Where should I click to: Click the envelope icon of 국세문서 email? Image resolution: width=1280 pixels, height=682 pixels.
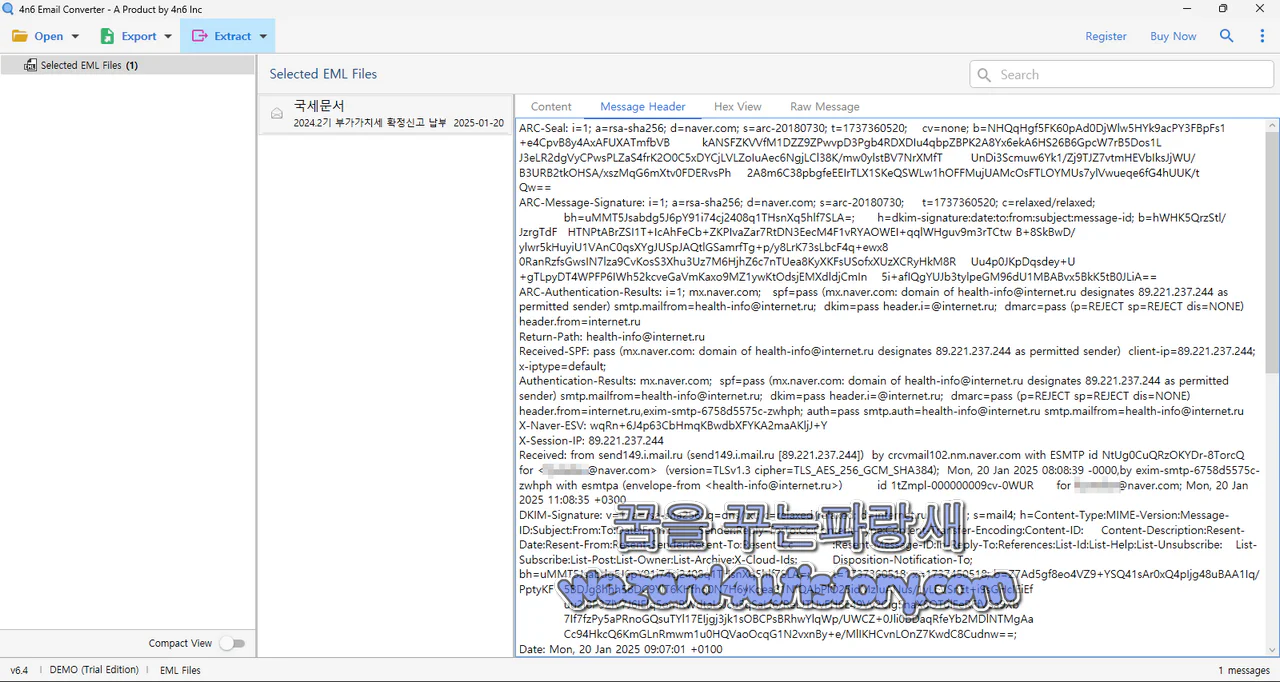[277, 114]
